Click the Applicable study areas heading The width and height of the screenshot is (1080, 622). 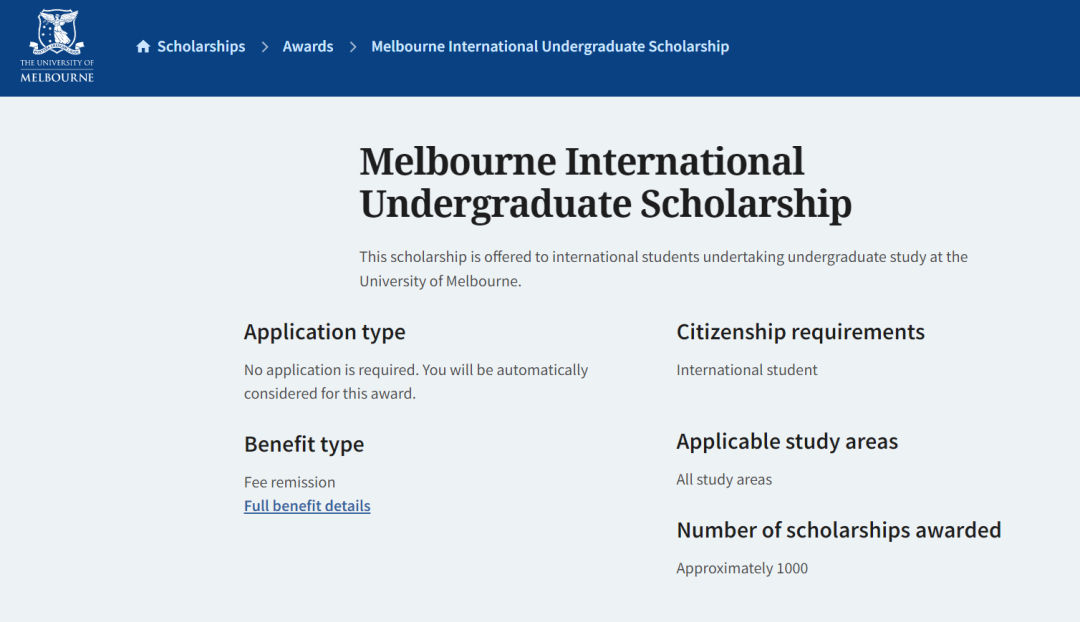[787, 441]
